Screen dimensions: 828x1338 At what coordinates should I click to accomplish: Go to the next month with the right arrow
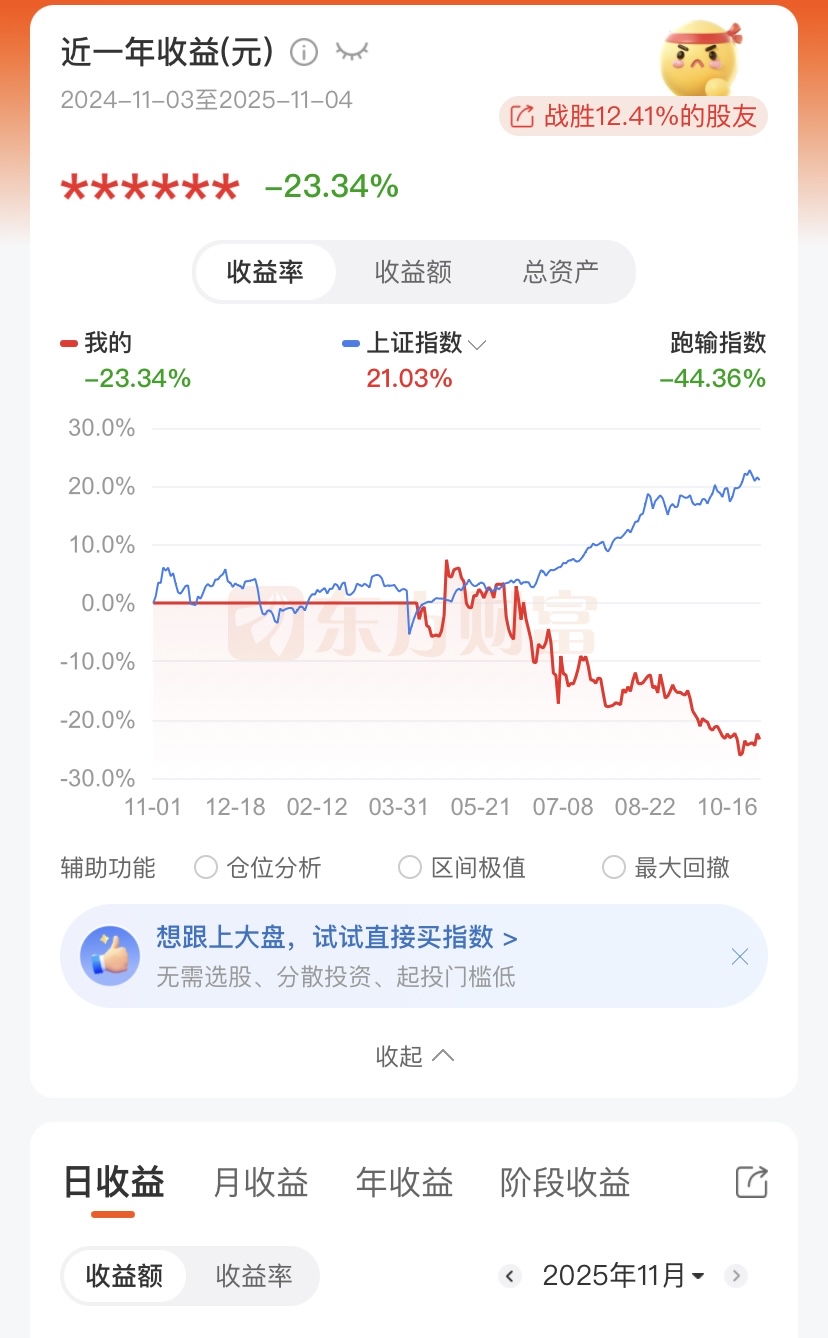pos(736,1276)
